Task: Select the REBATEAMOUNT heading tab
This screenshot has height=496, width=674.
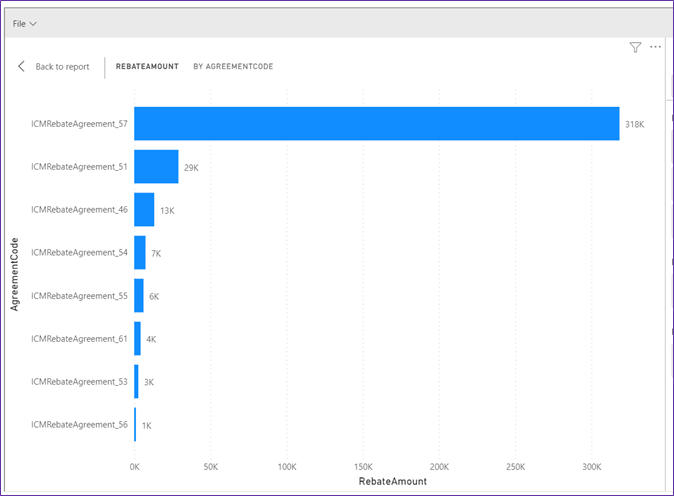Action: 147,67
